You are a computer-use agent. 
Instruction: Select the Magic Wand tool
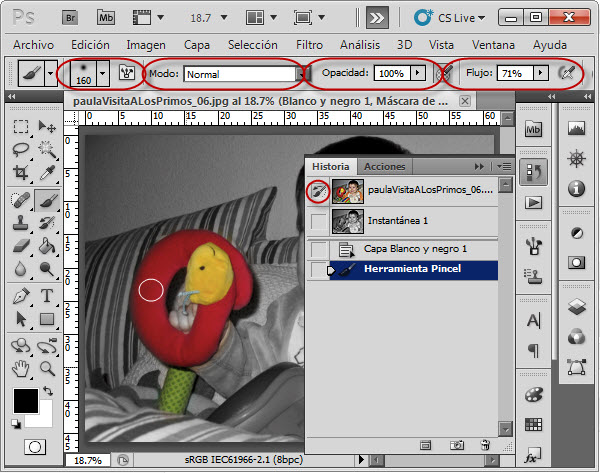[x=47, y=150]
